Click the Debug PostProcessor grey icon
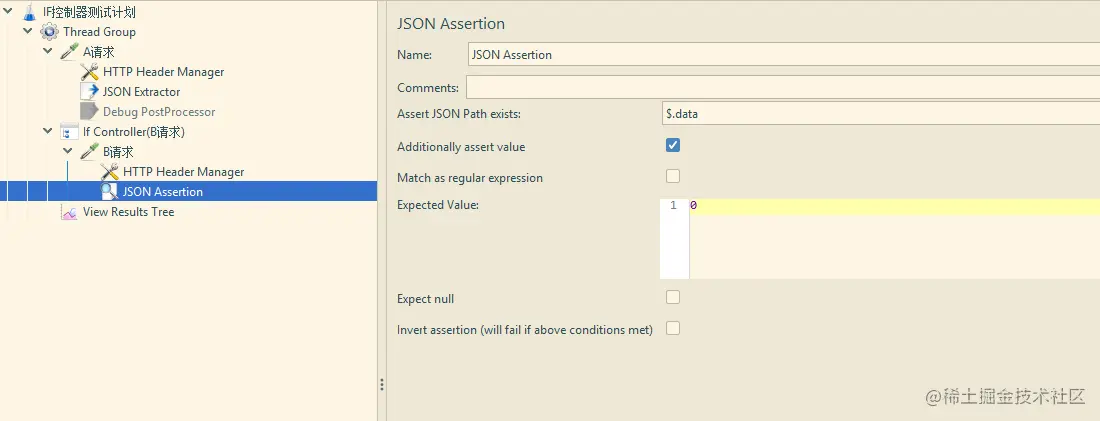 (x=90, y=112)
